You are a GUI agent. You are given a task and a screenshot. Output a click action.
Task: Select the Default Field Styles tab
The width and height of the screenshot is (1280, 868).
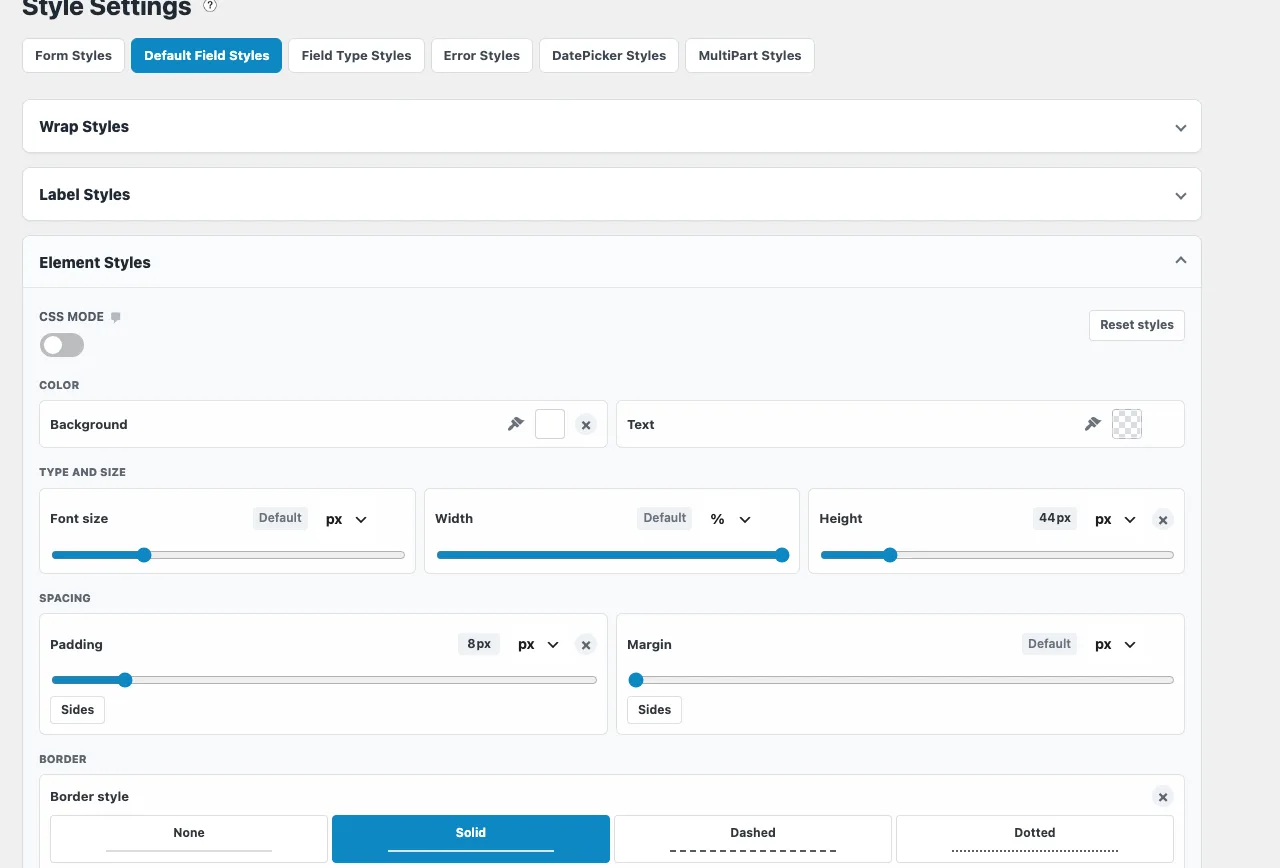pos(207,56)
